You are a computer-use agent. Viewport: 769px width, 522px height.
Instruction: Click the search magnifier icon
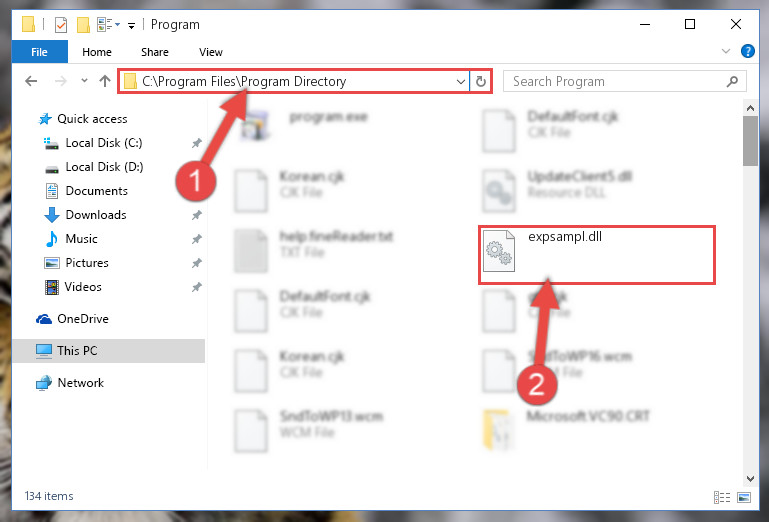point(732,81)
